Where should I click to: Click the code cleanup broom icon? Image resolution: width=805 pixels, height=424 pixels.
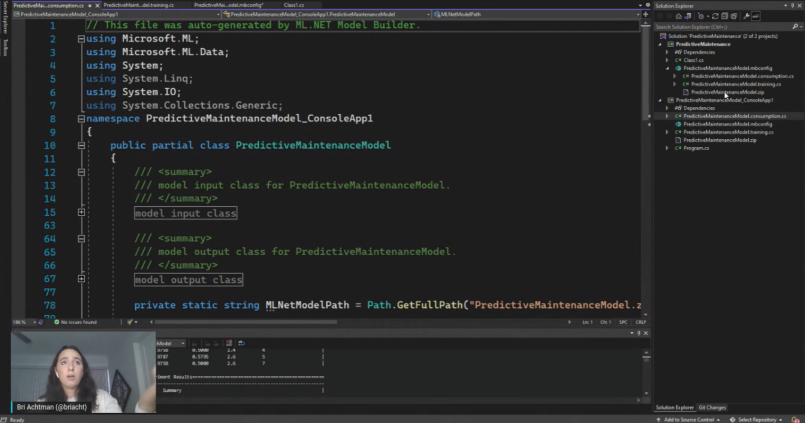click(130, 322)
